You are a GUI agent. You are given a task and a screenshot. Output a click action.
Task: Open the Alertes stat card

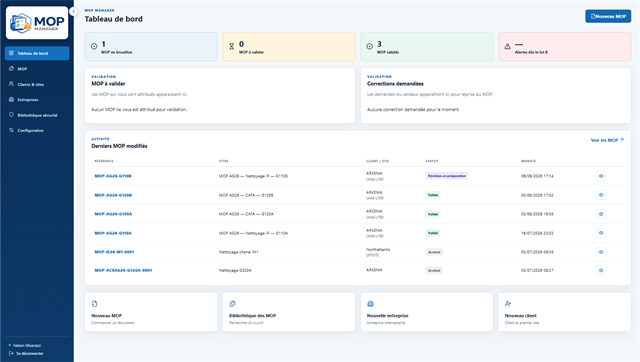564,47
